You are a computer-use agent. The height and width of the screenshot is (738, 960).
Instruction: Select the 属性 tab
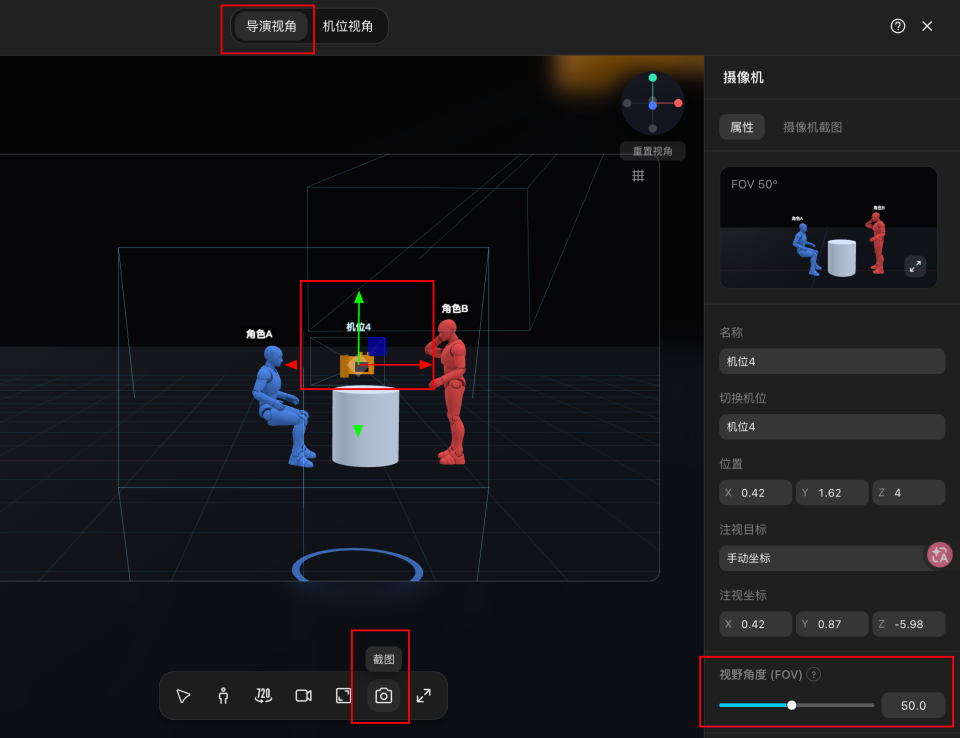click(x=741, y=127)
